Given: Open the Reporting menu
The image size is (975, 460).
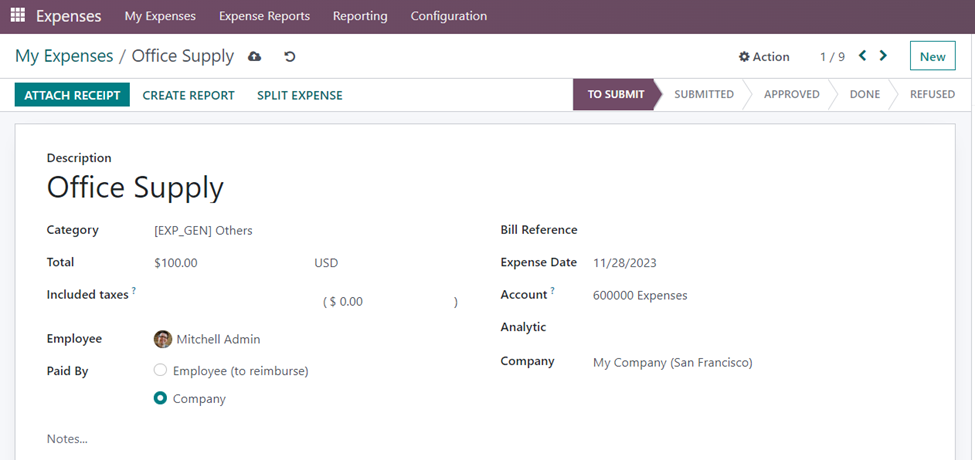Looking at the screenshot, I should (360, 16).
